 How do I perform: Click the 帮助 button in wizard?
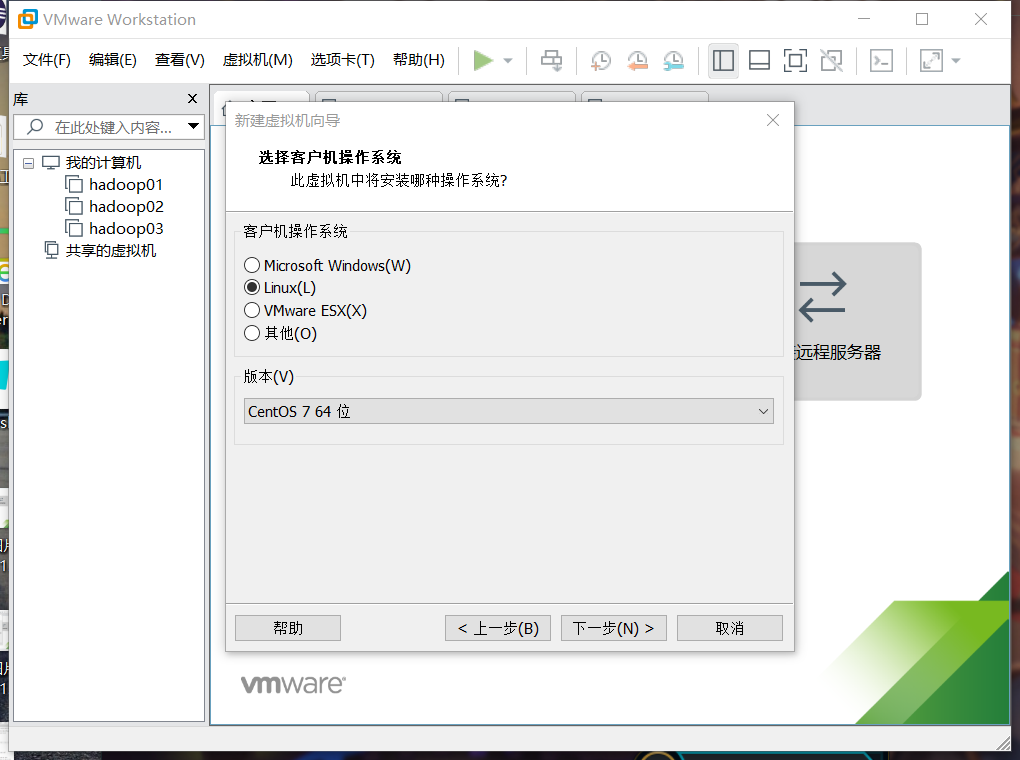pyautogui.click(x=288, y=628)
